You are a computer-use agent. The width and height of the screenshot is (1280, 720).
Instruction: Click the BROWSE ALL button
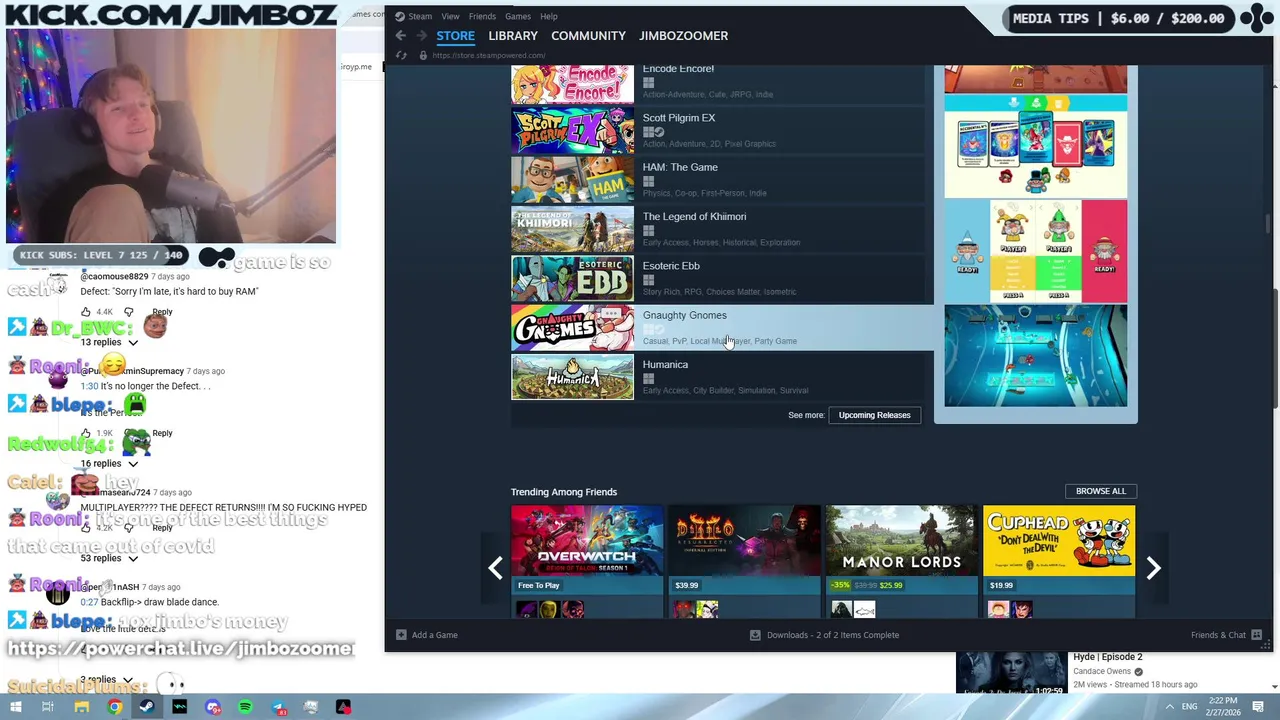tap(1101, 491)
